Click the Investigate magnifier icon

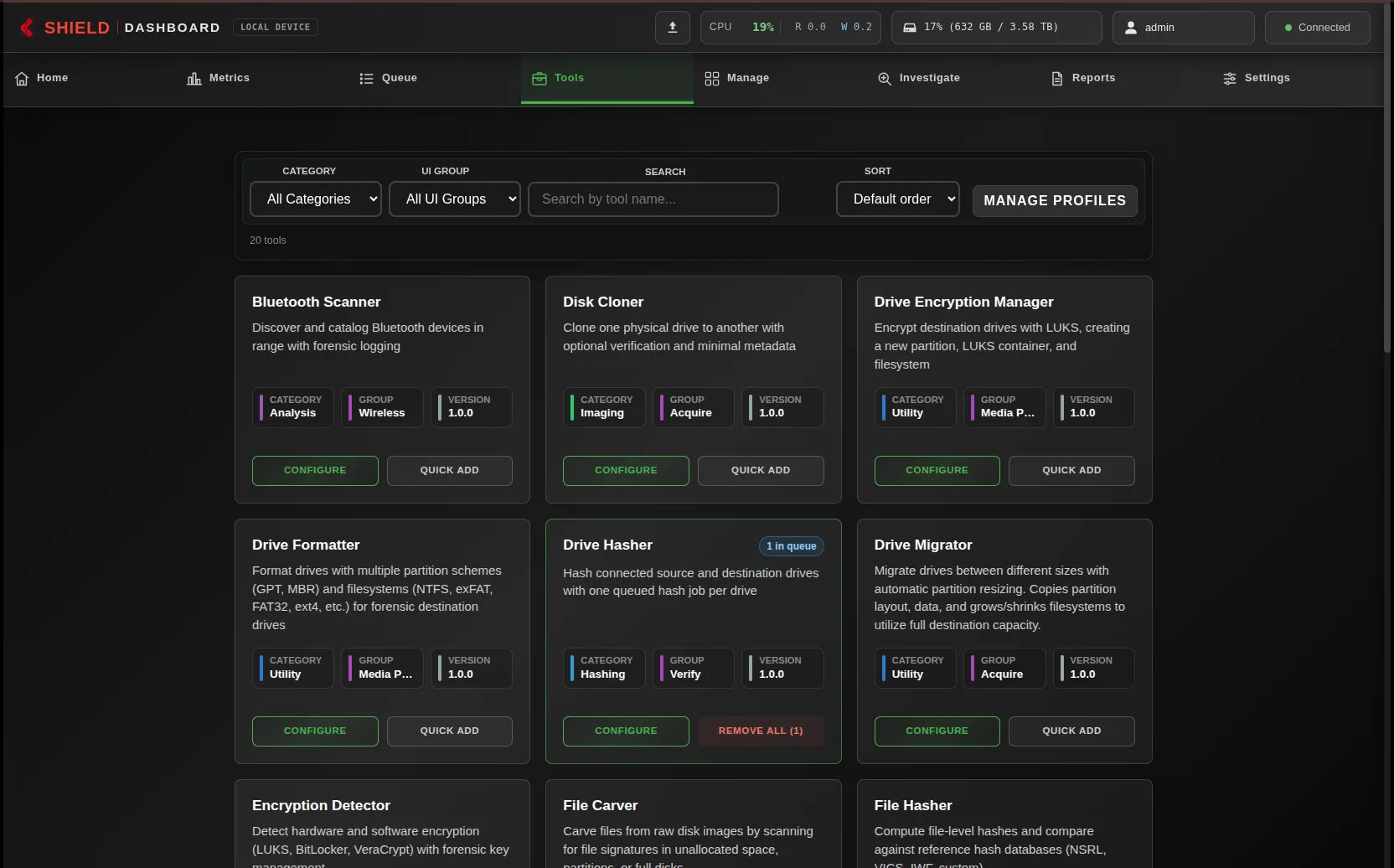click(x=885, y=78)
